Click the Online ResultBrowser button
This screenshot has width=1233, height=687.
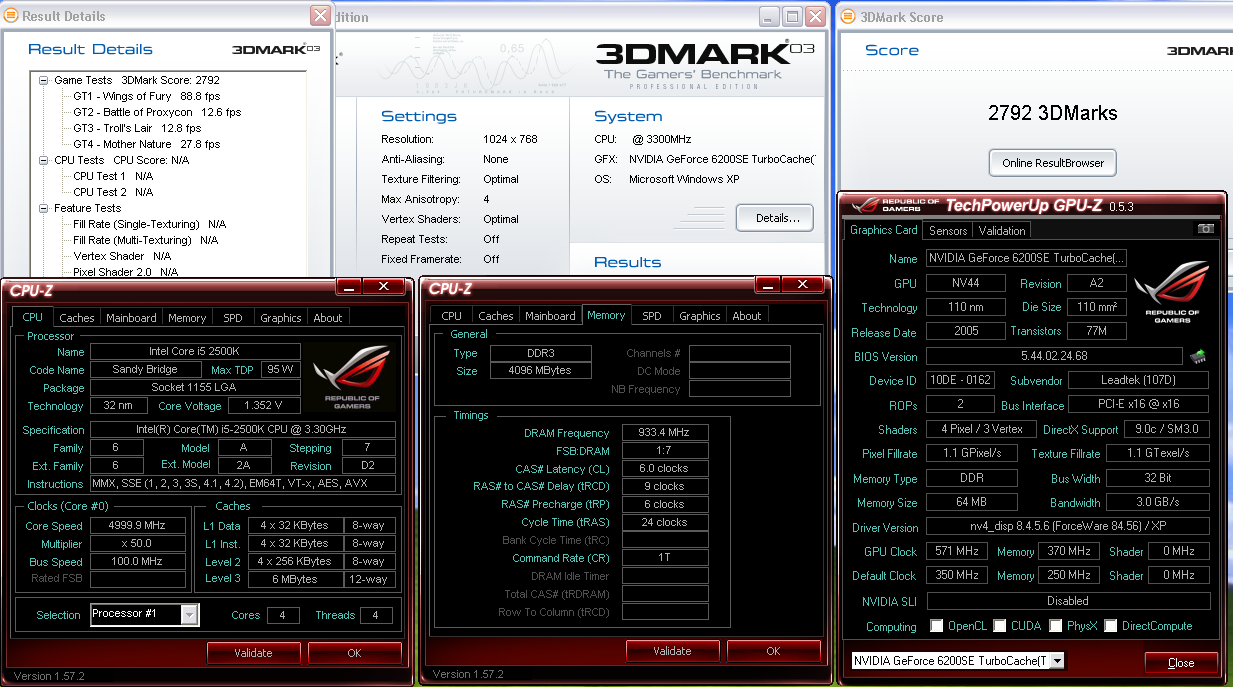pyautogui.click(x=1052, y=163)
